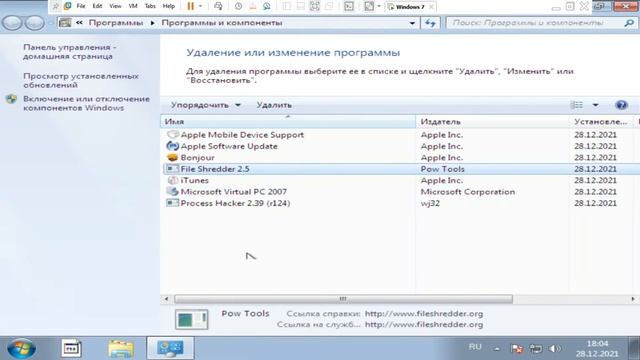Click the horizontal scrollbar thumb
Screen dimensions: 640x360
pyautogui.click(x=343, y=299)
